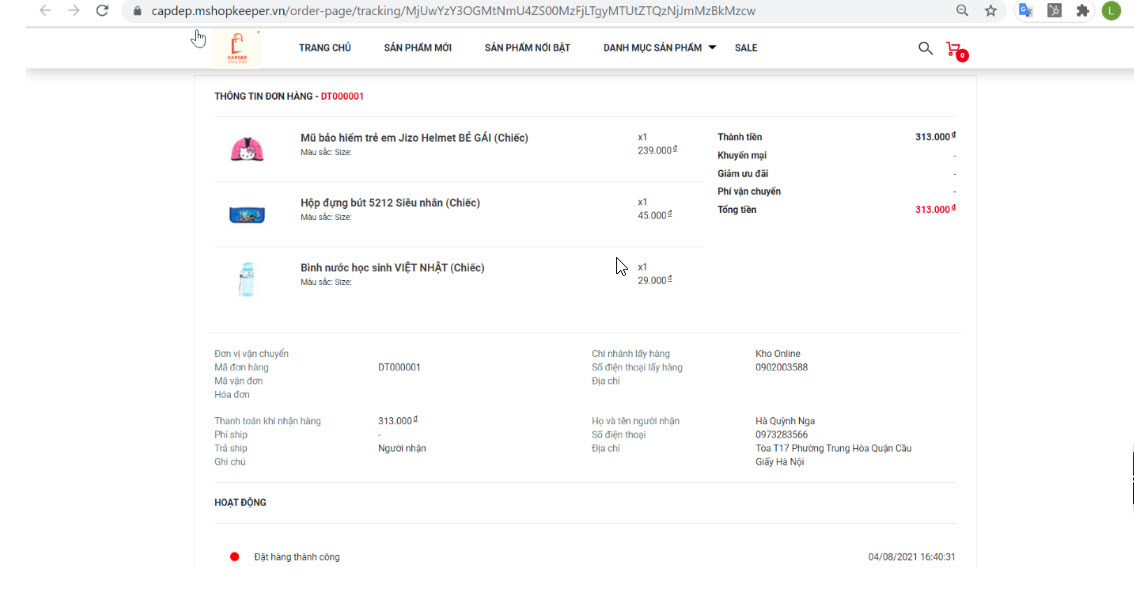
Task: Open the SALE menu item
Action: [x=746, y=48]
